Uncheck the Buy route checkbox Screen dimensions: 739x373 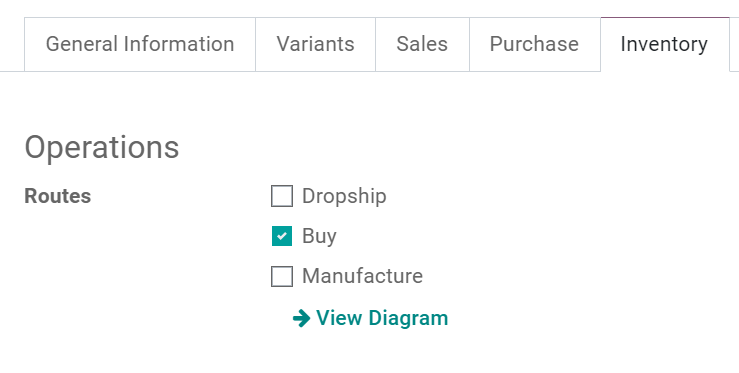[282, 236]
